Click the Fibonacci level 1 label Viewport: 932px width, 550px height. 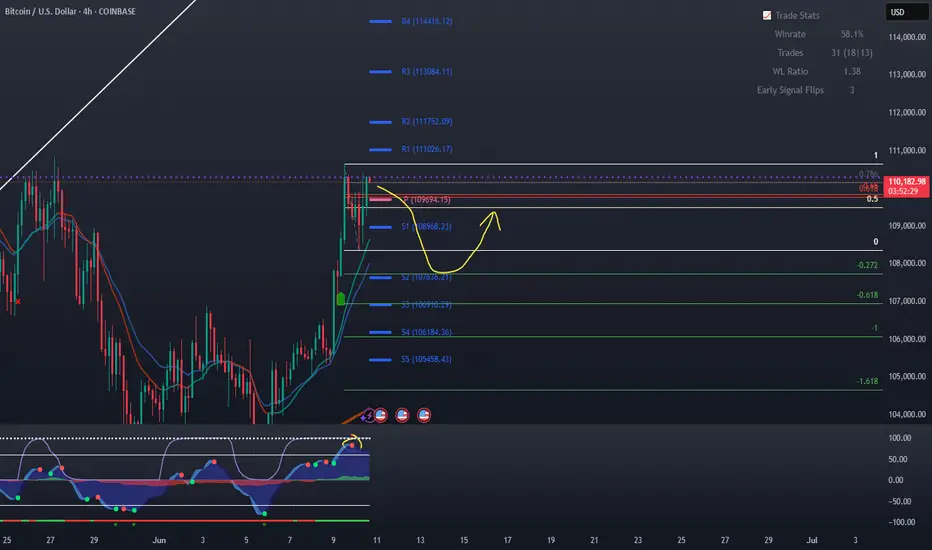coord(876,155)
